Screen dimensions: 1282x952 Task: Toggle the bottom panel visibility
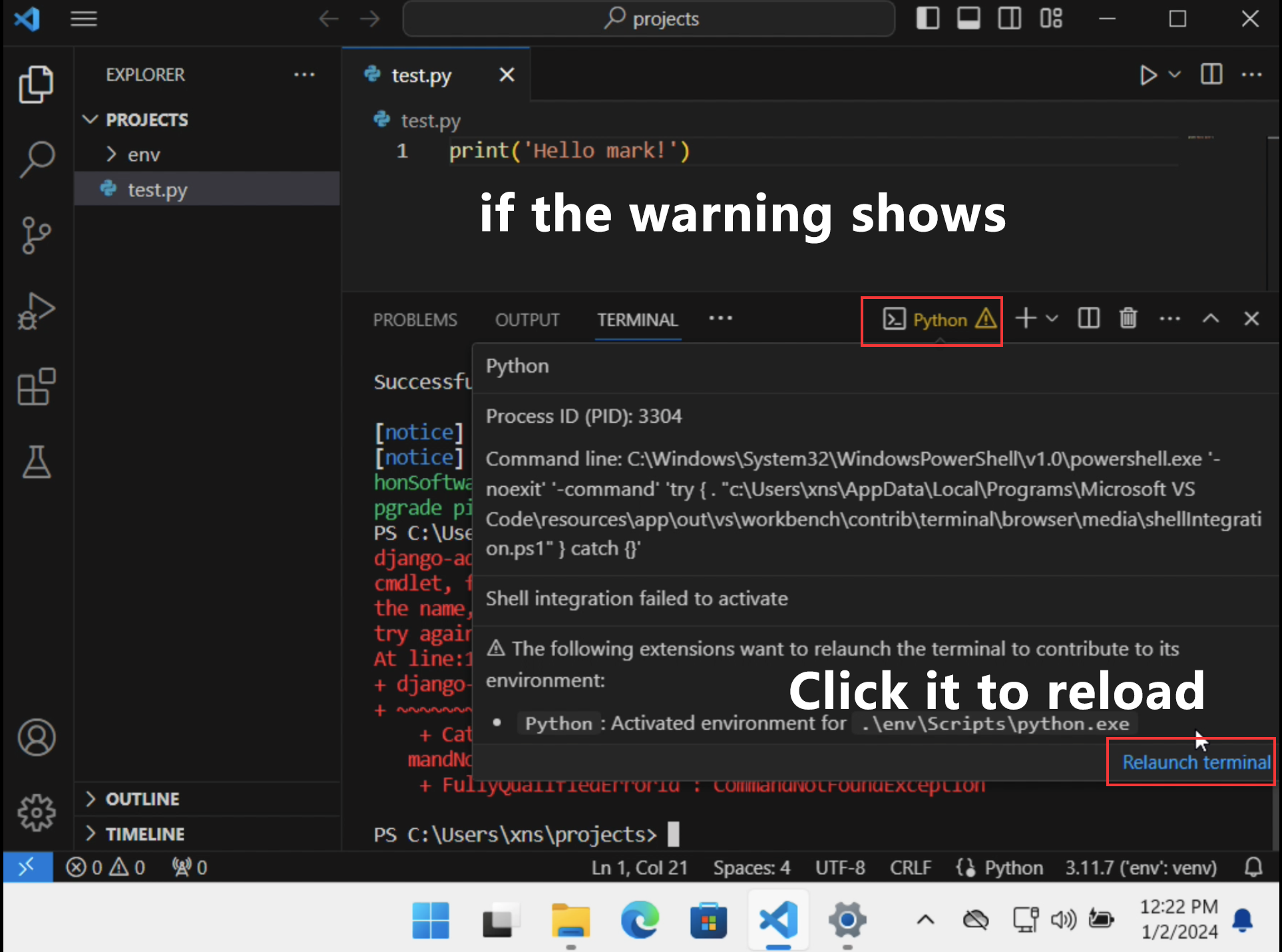pos(968,18)
